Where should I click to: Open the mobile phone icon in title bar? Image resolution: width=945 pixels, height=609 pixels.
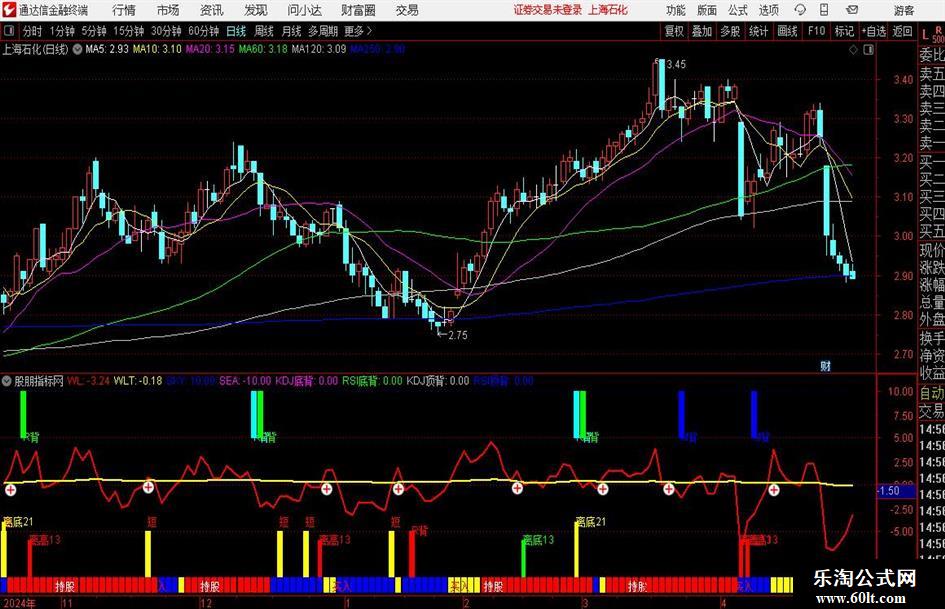(824, 10)
